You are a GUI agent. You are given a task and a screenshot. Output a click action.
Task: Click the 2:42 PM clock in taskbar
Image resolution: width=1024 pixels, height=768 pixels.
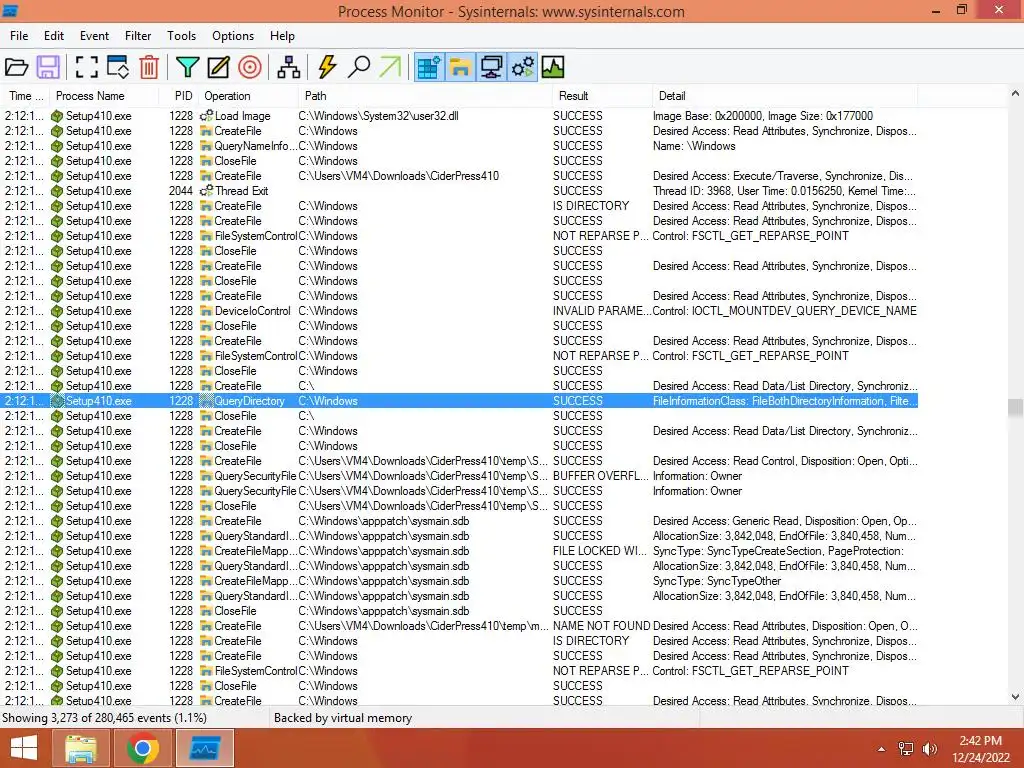pos(980,741)
